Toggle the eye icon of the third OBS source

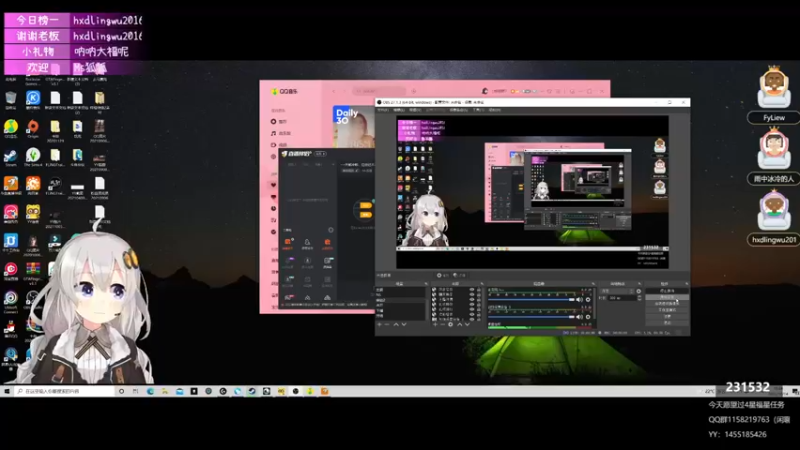(x=472, y=299)
